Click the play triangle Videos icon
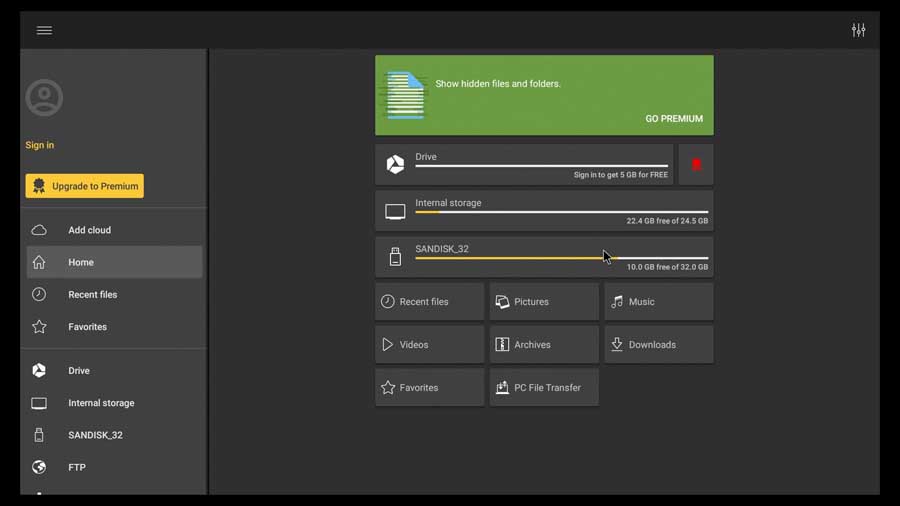This screenshot has width=900, height=506. (388, 345)
